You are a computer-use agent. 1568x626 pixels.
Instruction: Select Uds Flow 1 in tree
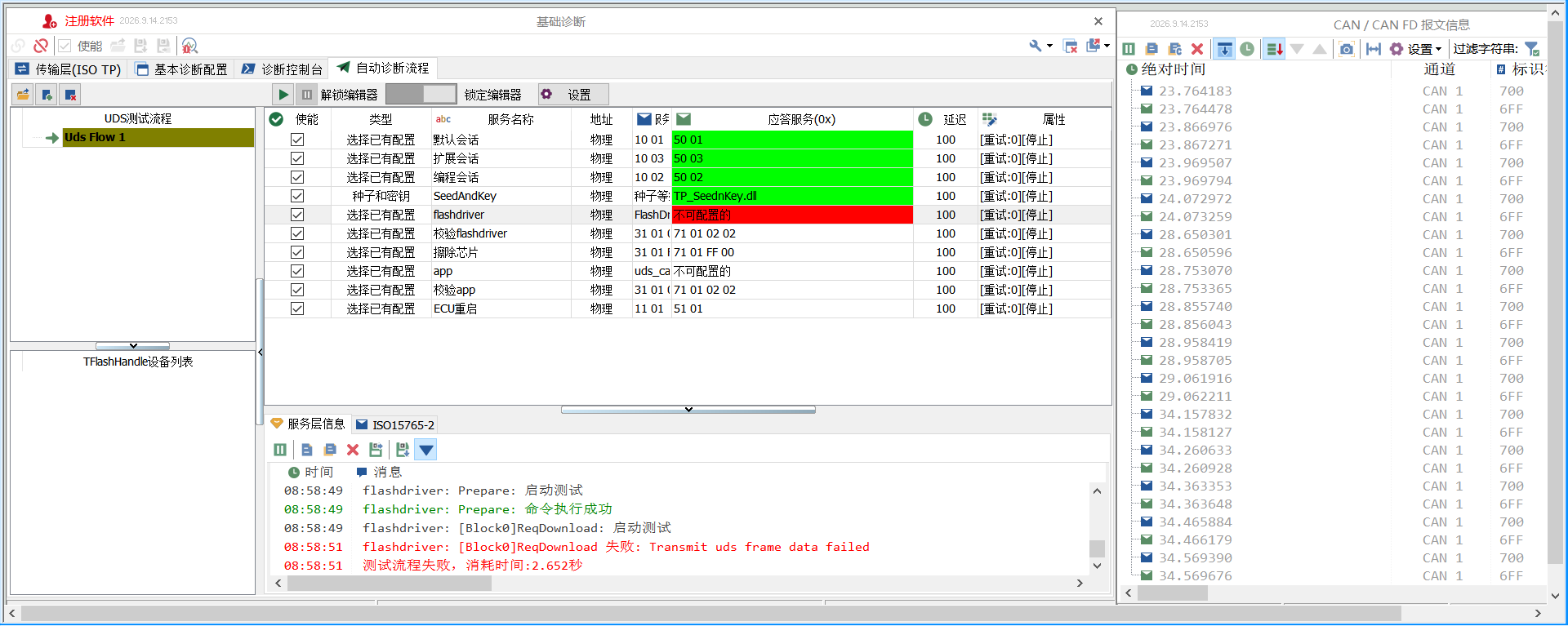click(x=158, y=137)
